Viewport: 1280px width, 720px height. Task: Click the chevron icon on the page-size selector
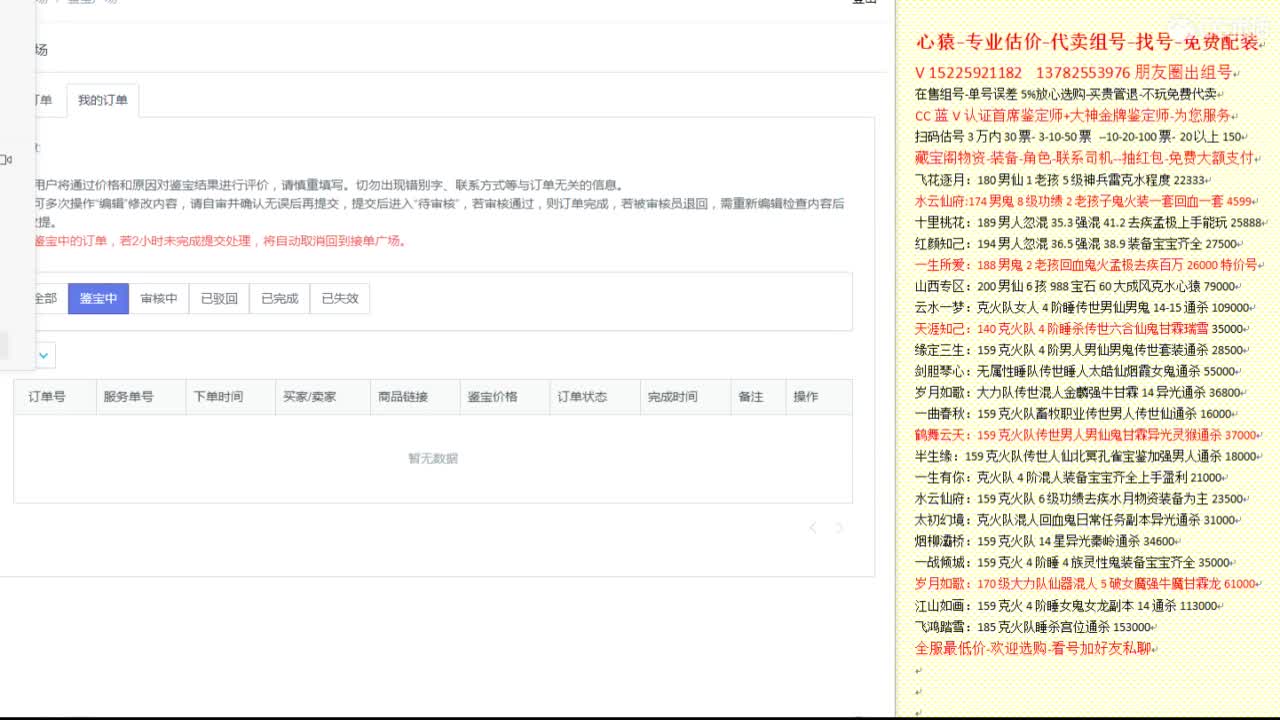point(43,355)
